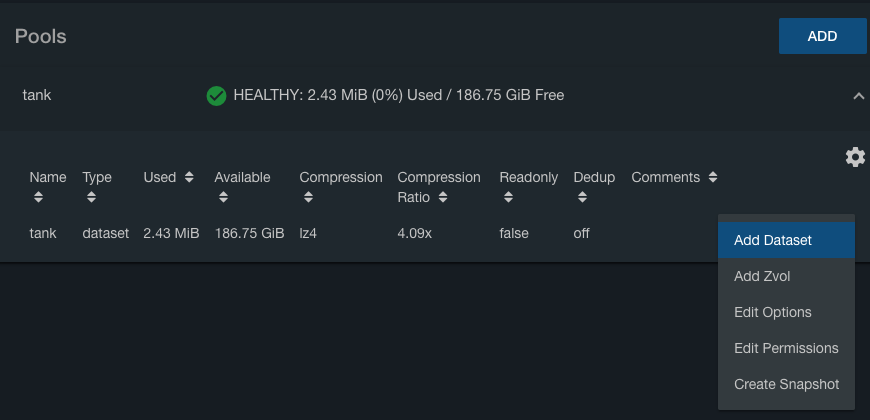Screen dimensions: 870x420
Task: Sort by Dedup column arrows
Action: pyautogui.click(x=581, y=197)
